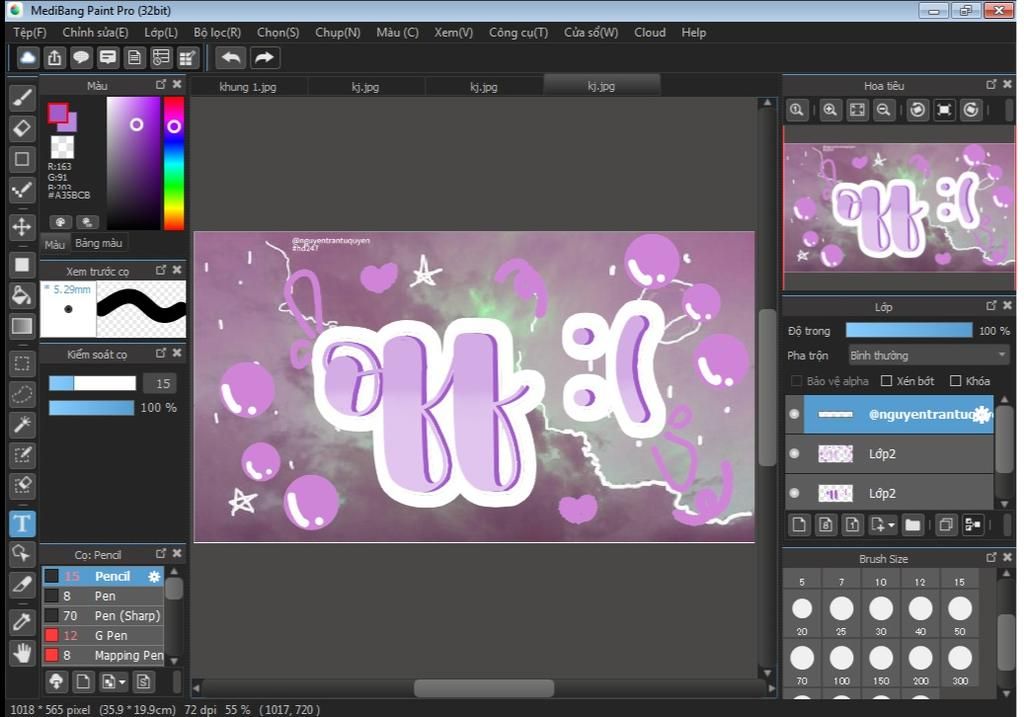The width and height of the screenshot is (1024, 717).
Task: Add a new brush icon
Action: [83, 682]
